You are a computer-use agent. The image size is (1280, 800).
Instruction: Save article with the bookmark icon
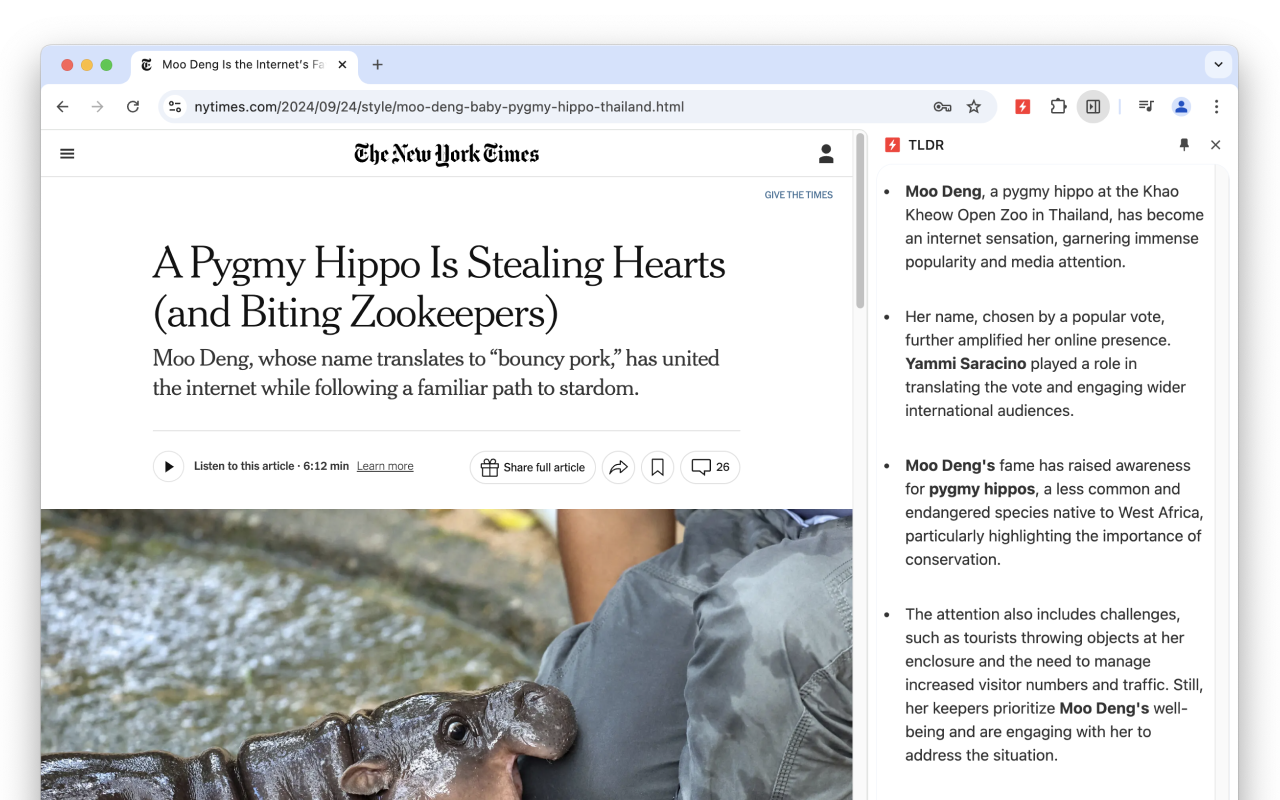(657, 467)
